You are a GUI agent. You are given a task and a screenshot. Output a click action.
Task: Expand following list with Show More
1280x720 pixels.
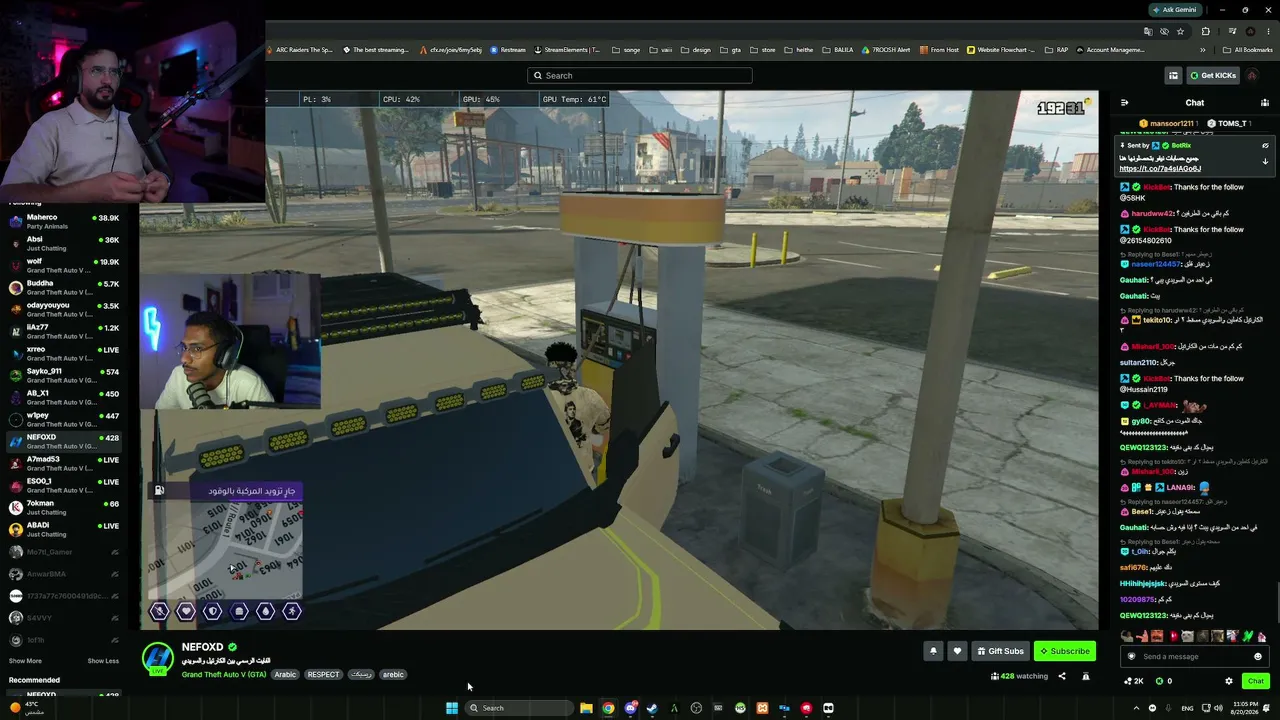(25, 661)
